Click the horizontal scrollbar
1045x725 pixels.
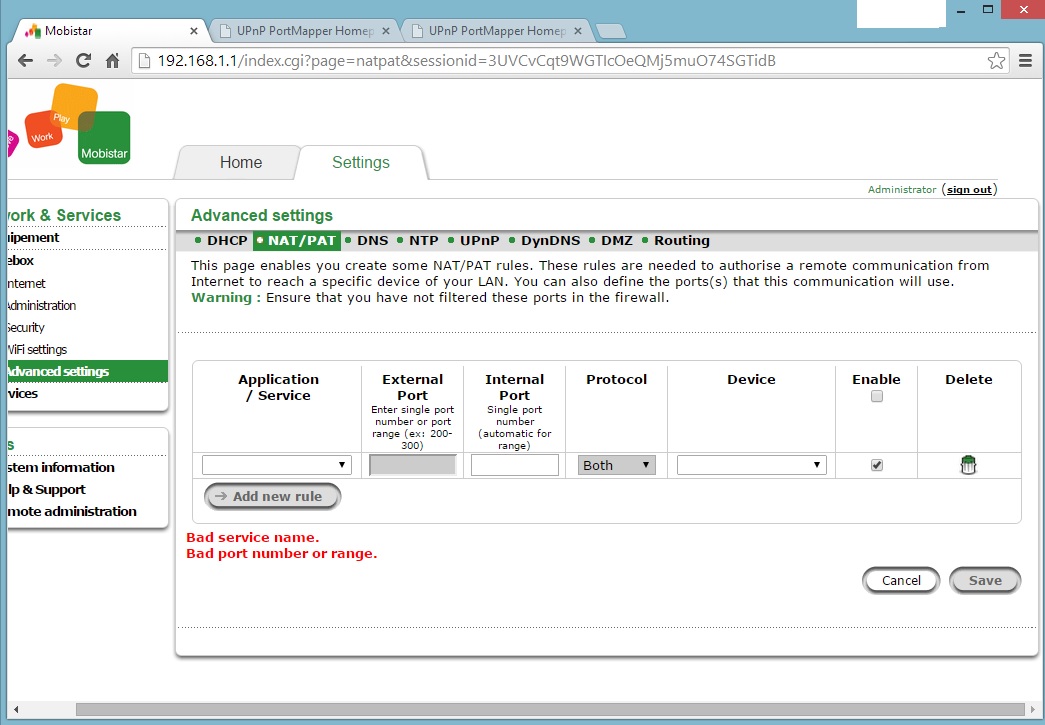tap(550, 709)
